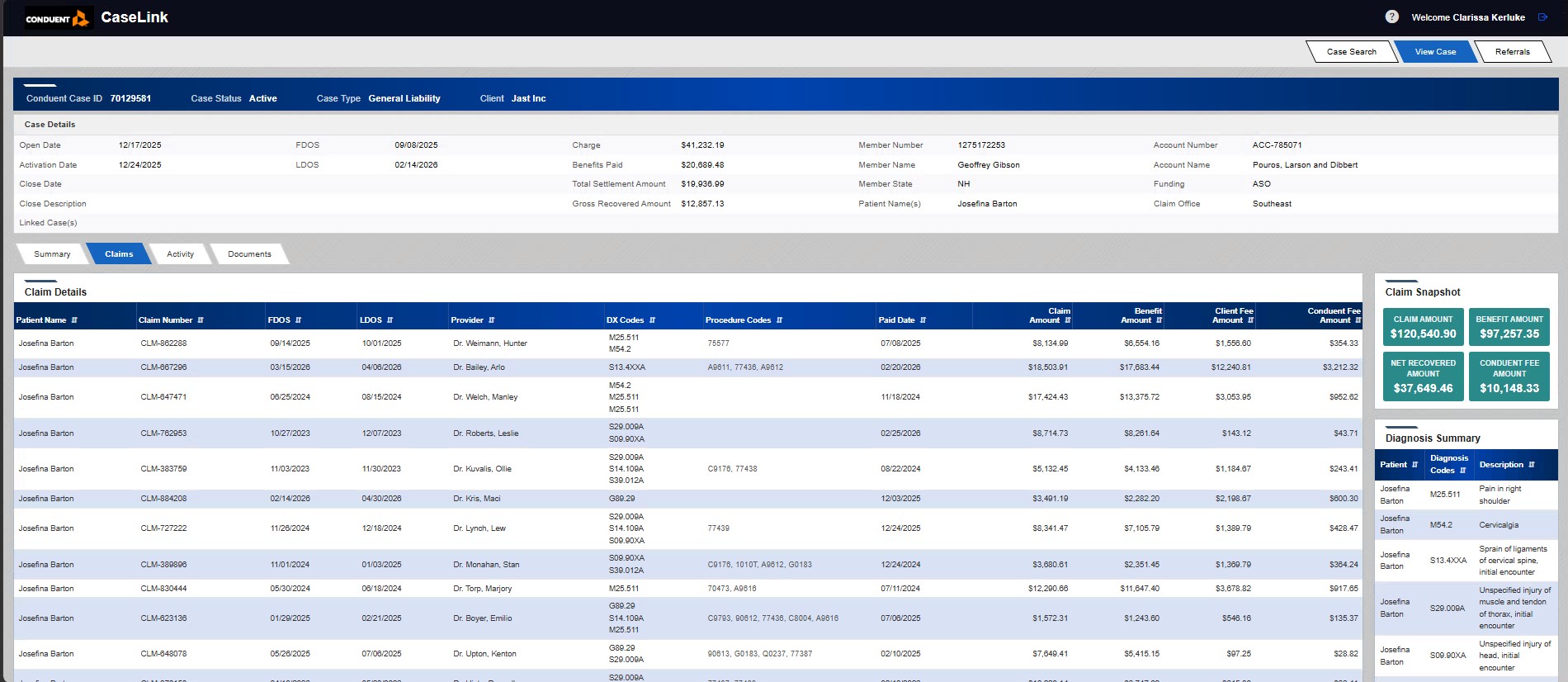Select claim number CLM-383759
This screenshot has width=1568, height=682.
(x=163, y=469)
